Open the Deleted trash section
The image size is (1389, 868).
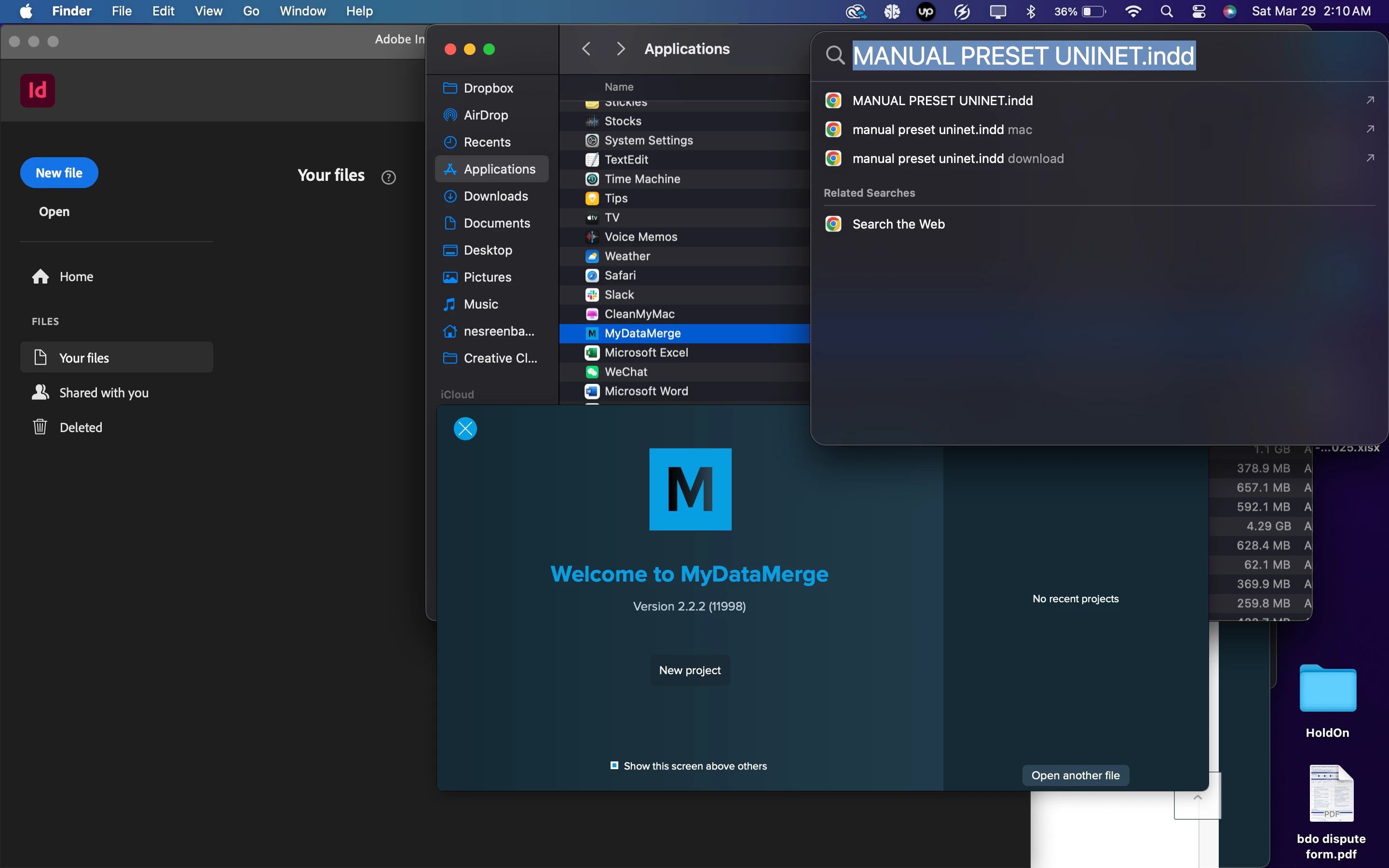click(81, 427)
